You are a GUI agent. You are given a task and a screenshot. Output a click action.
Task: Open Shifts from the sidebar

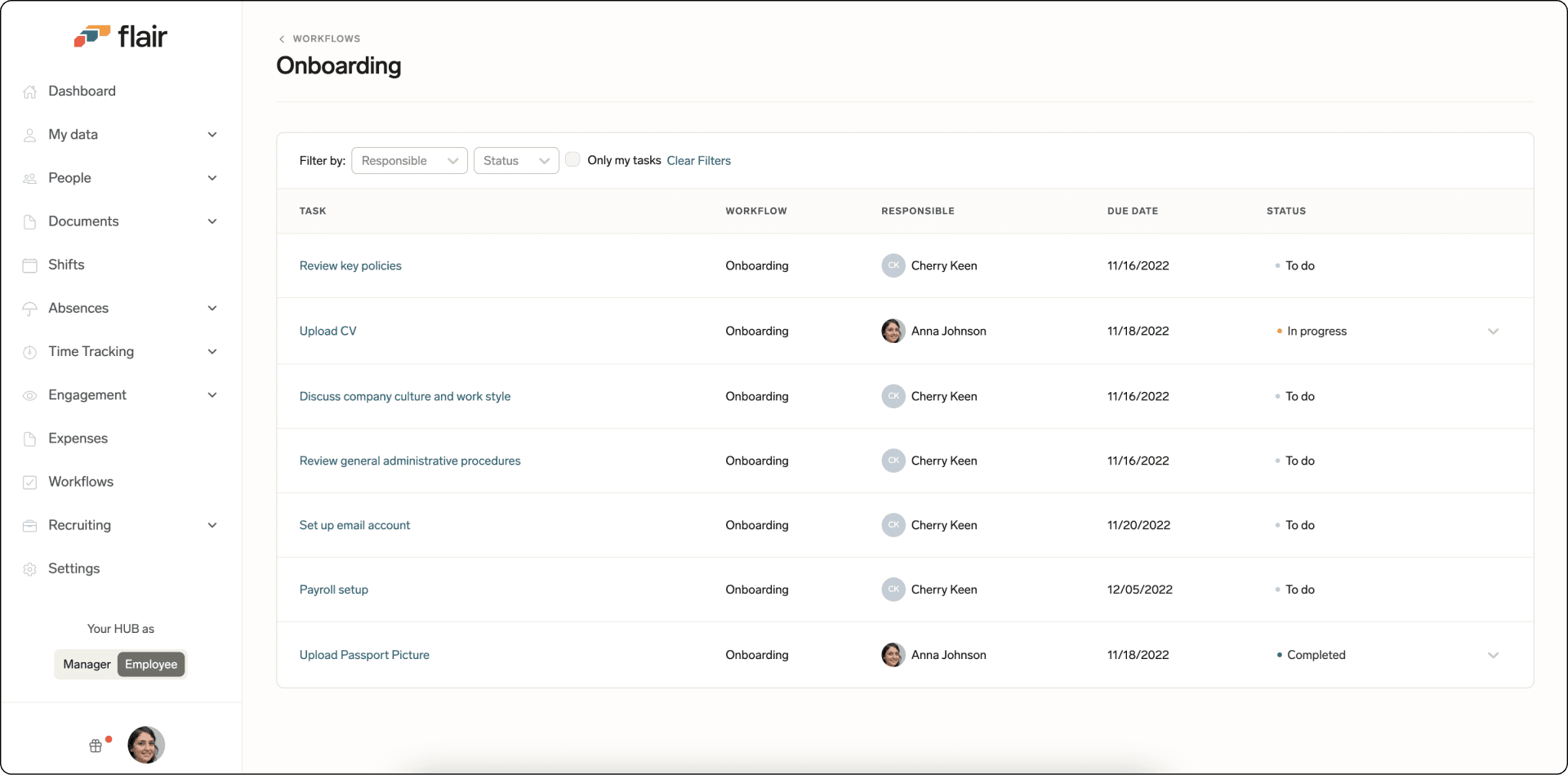66,265
